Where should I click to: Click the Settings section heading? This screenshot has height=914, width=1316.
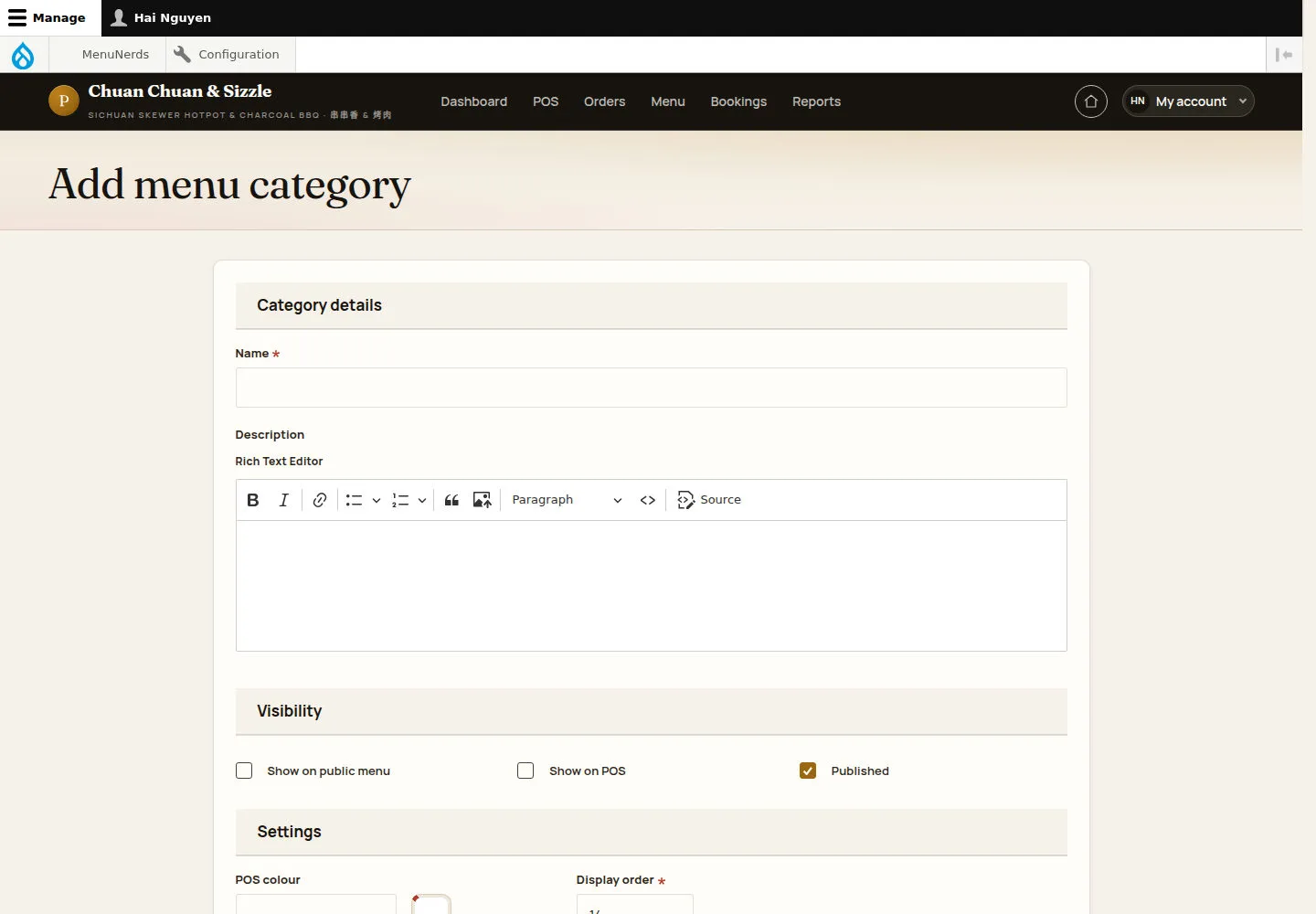coord(289,832)
